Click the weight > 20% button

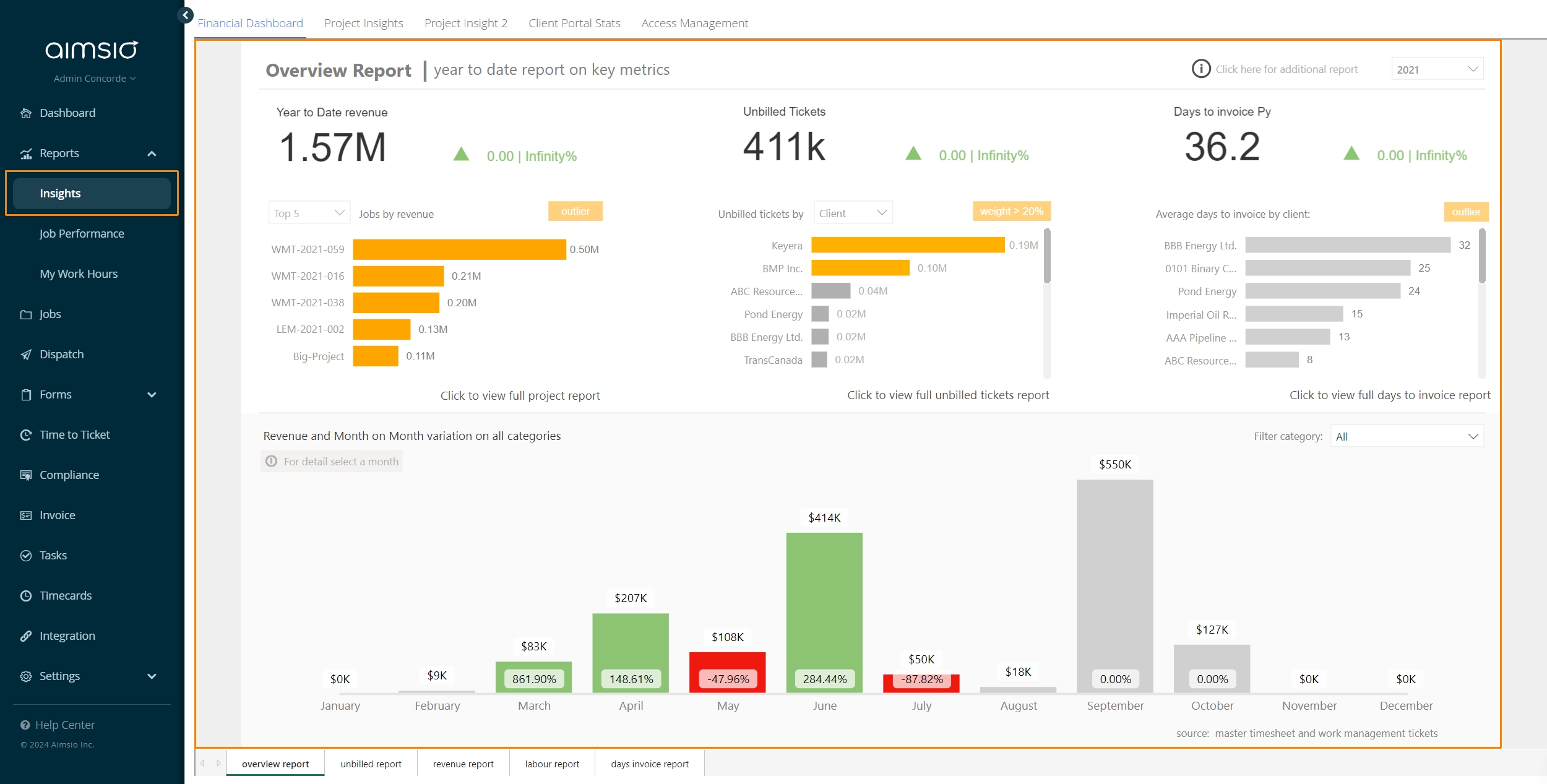pyautogui.click(x=1011, y=211)
